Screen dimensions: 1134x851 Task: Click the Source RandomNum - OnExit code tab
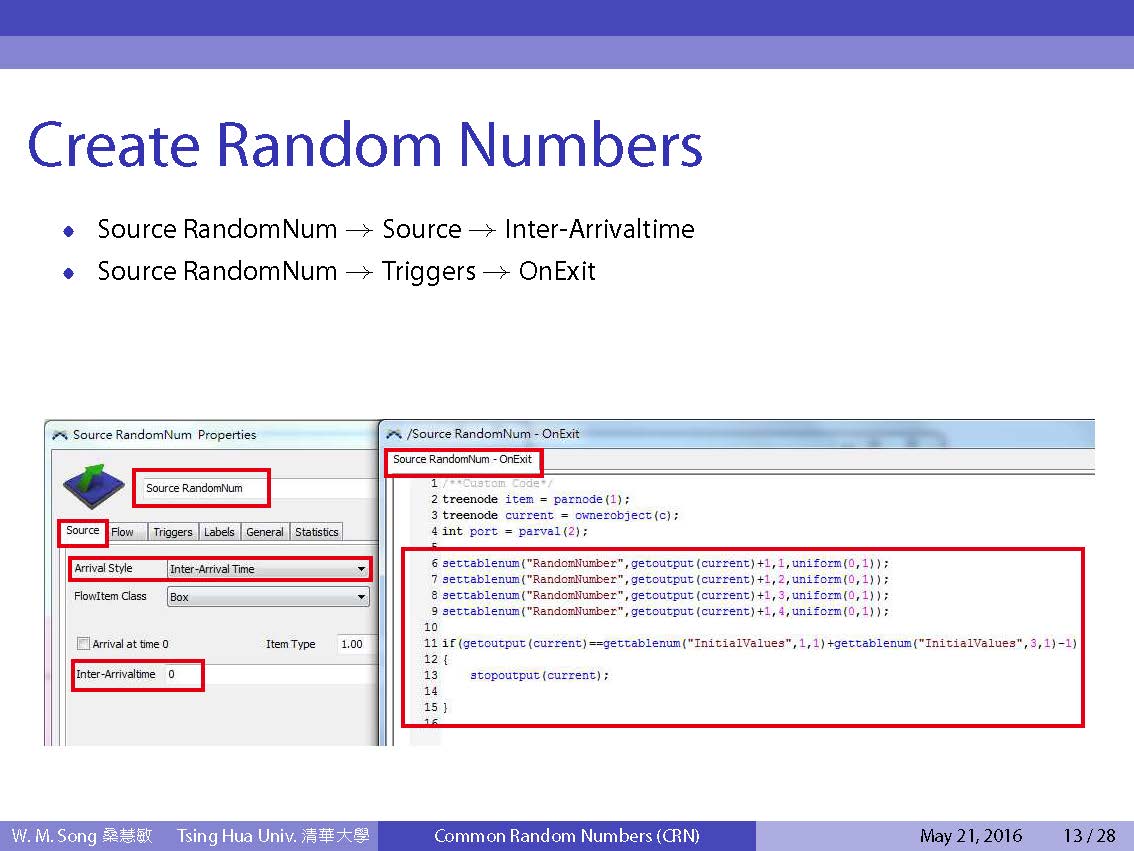pyautogui.click(x=463, y=460)
